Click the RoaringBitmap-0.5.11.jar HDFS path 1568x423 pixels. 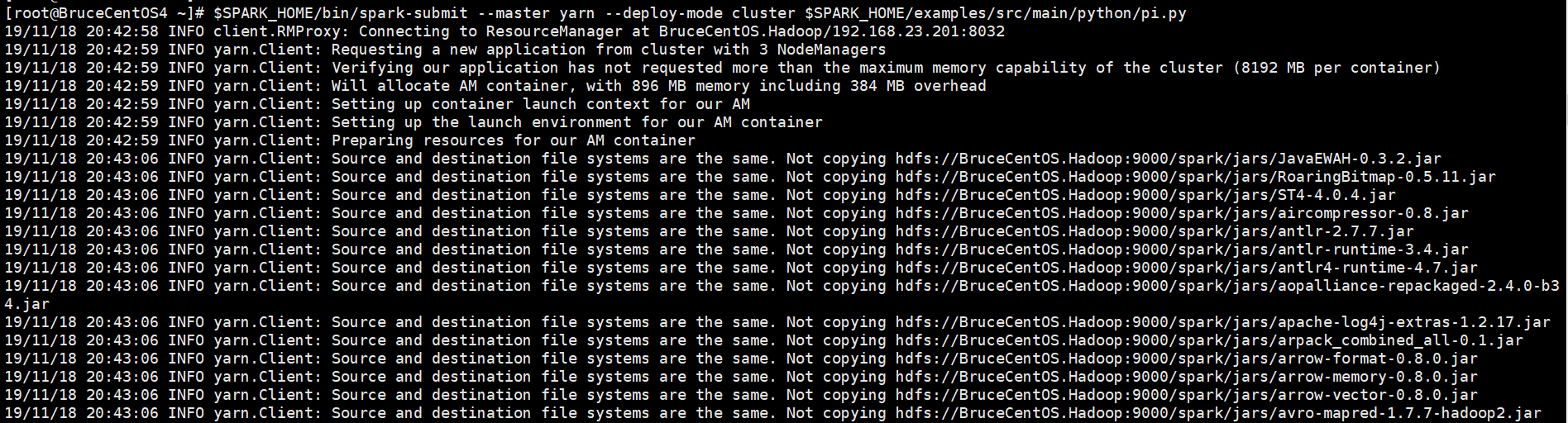[1195, 177]
